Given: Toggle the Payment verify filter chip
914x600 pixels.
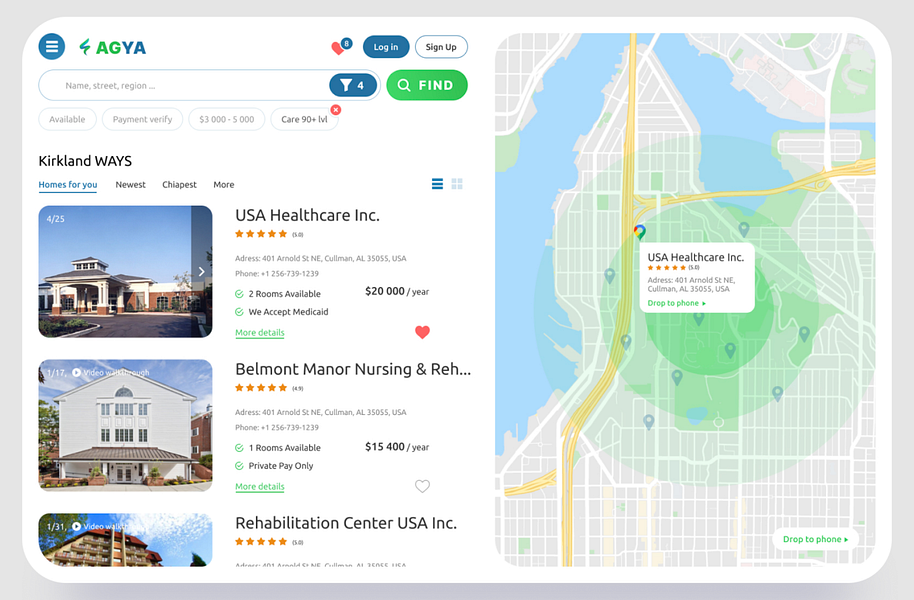Looking at the screenshot, I should (x=142, y=119).
